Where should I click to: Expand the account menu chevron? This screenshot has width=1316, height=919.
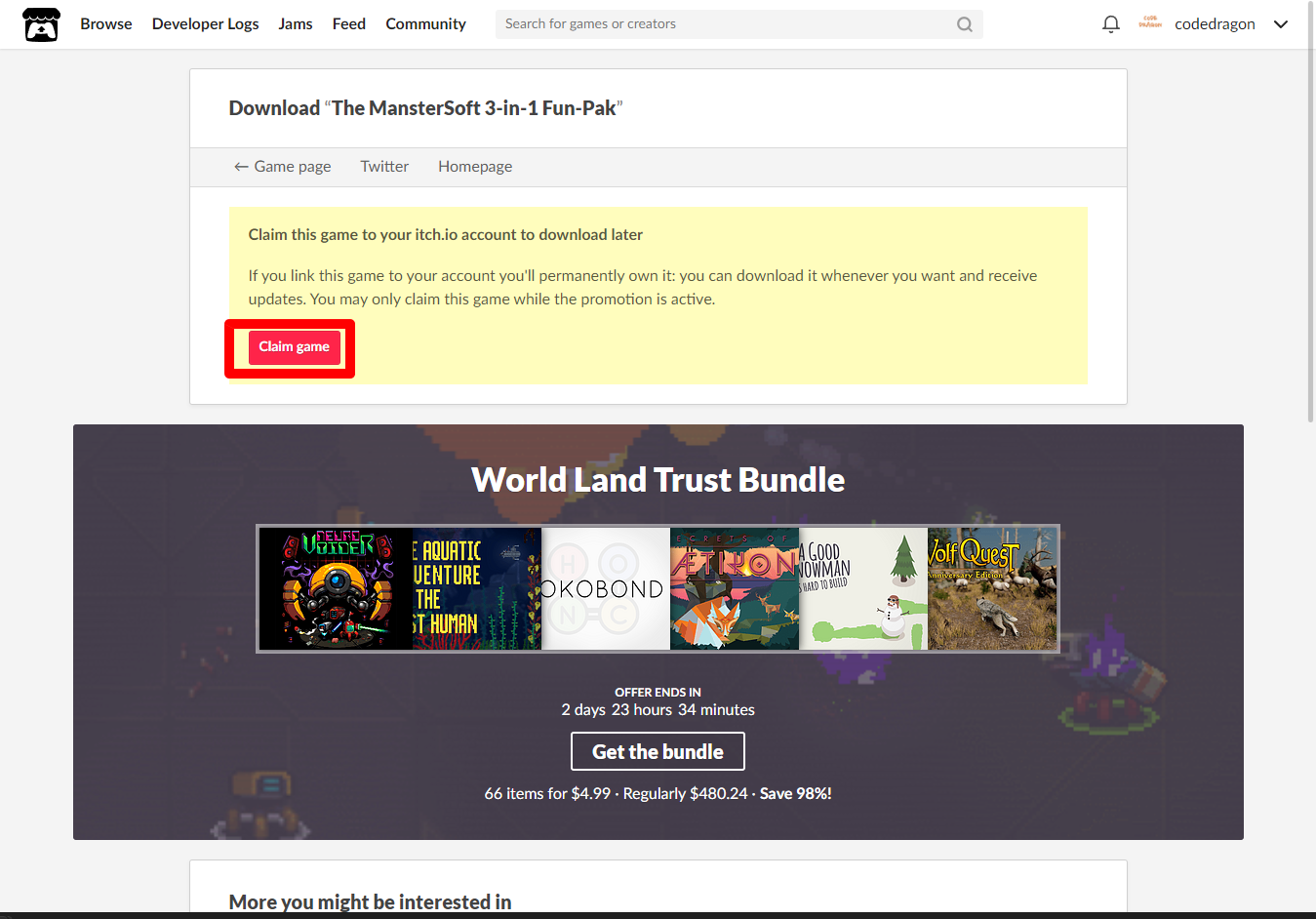click(1281, 24)
